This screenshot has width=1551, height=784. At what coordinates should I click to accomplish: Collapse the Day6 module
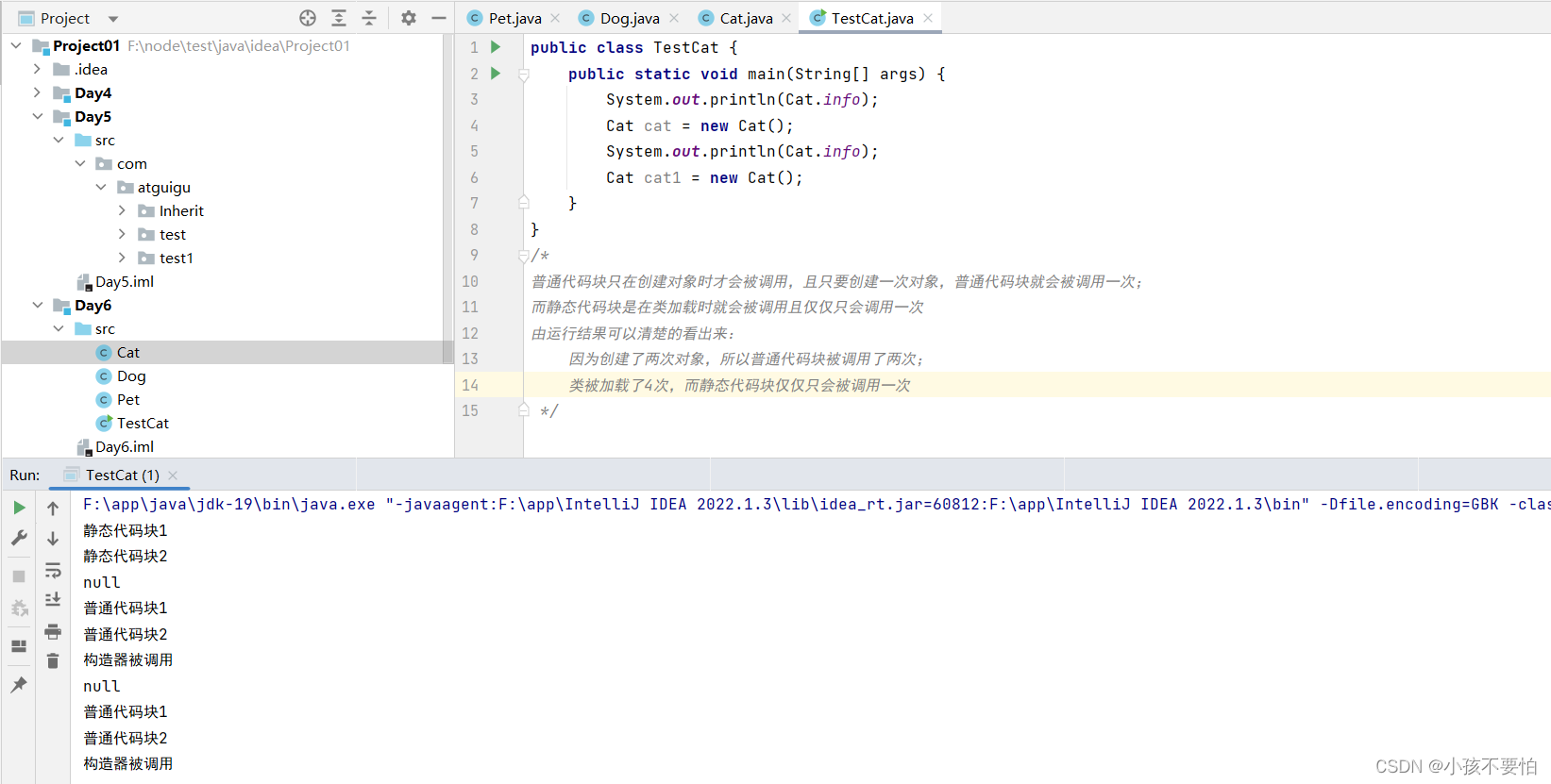click(37, 305)
